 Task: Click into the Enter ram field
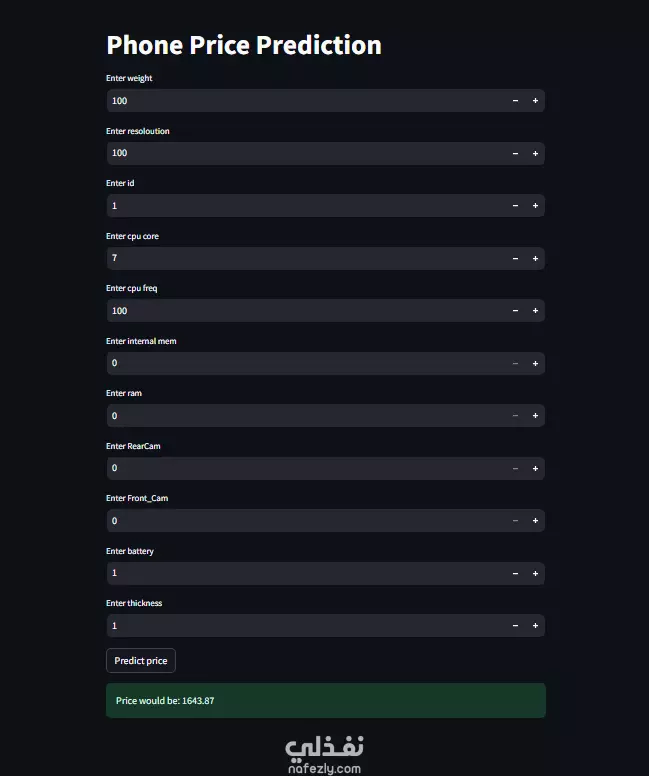[306, 416]
